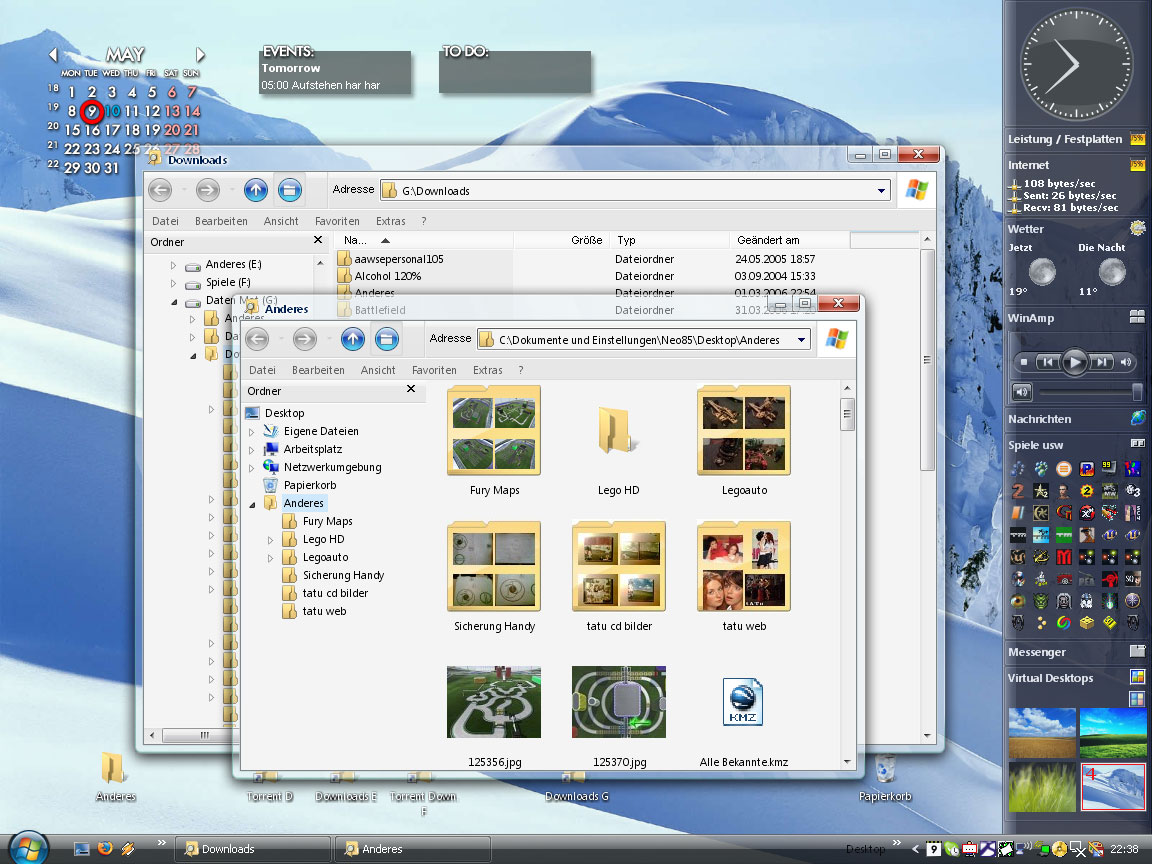This screenshot has height=864, width=1152.
Task: Click the WinAmp volume slider handle
Action: point(1137,391)
